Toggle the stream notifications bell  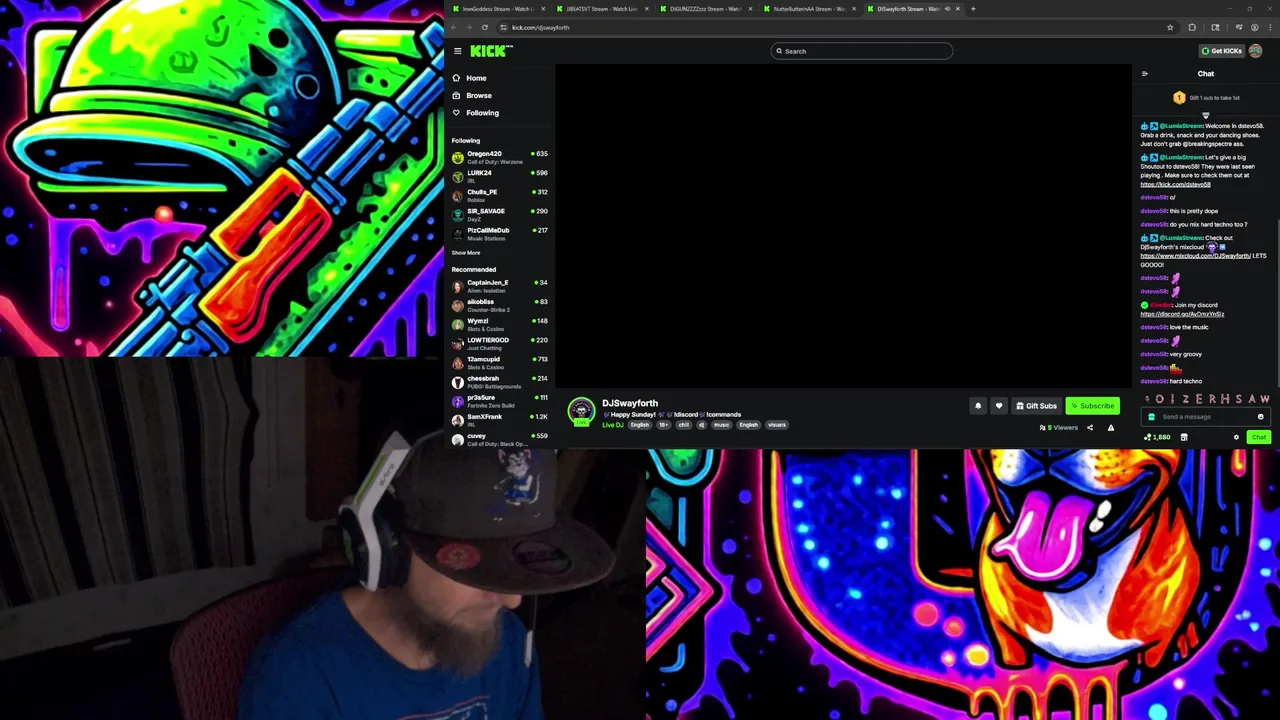pos(978,406)
